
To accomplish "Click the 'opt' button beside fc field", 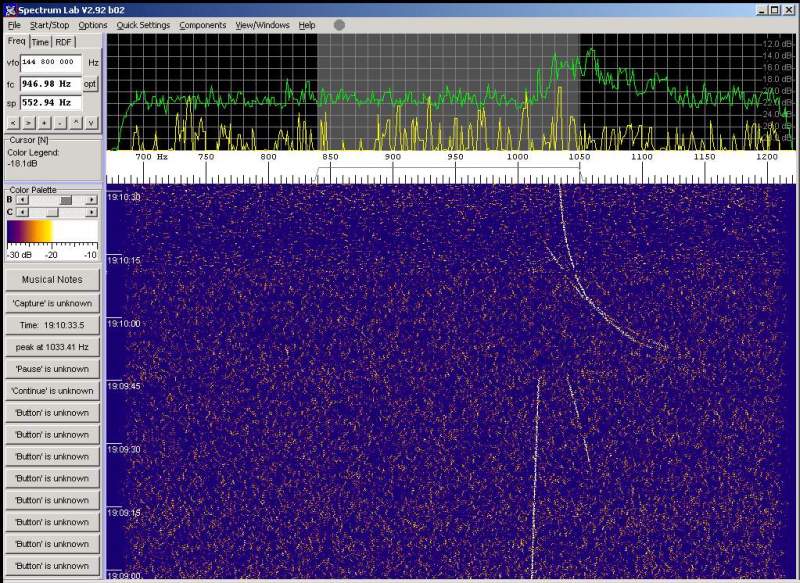I will pos(90,84).
